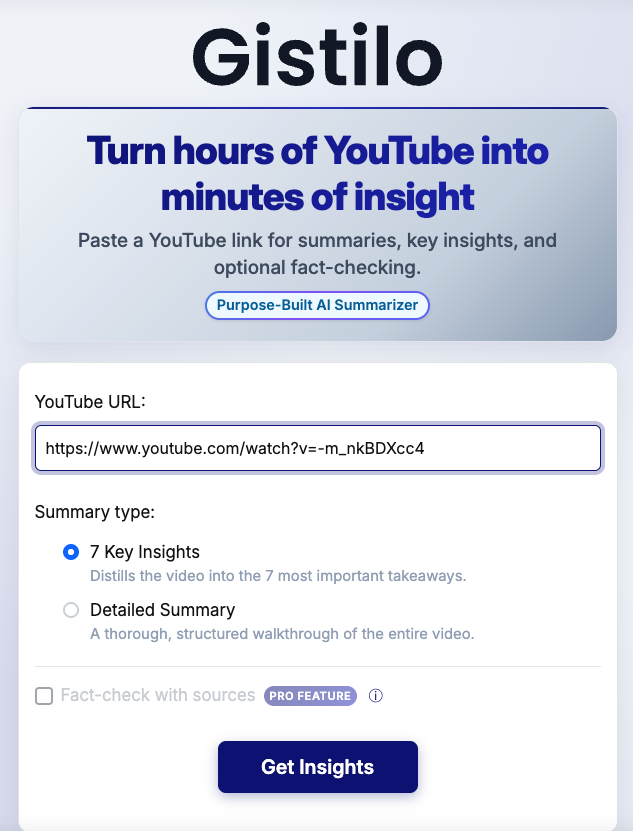This screenshot has height=831, width=633.
Task: Click the 'Paste a YouTube link' subtitle line
Action: 317,241
